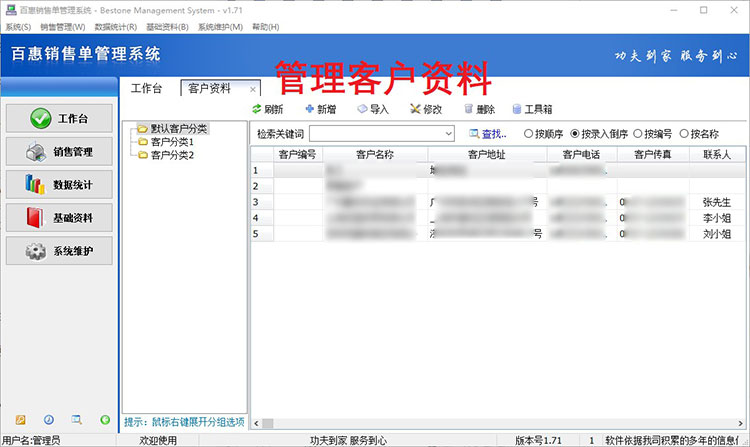Click the 销售管理 sidebar button

[59, 152]
